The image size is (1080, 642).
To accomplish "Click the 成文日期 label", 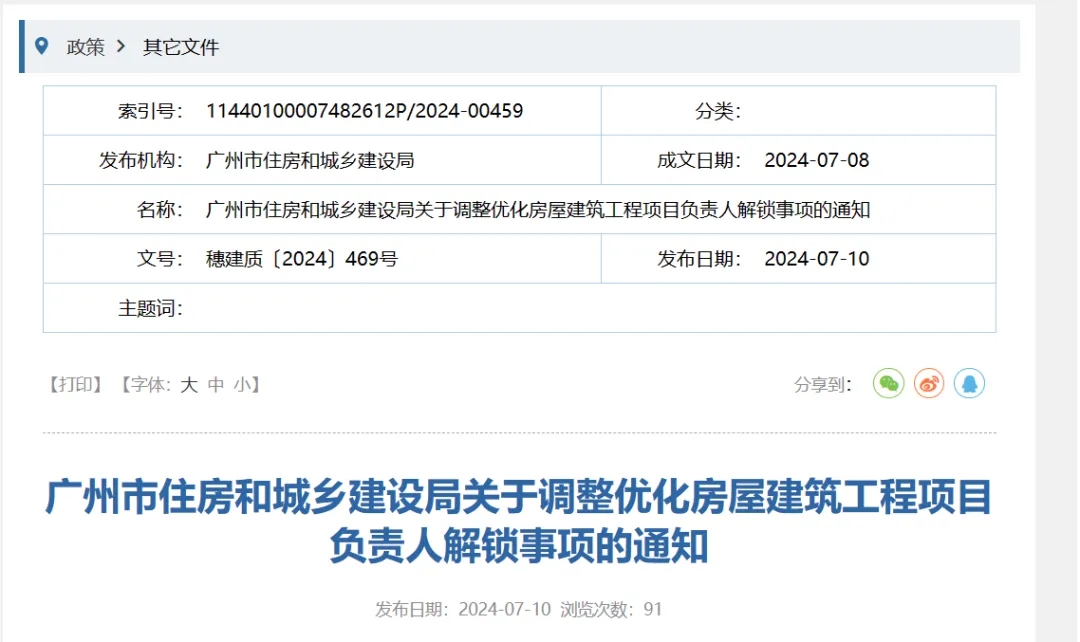I will [x=699, y=160].
